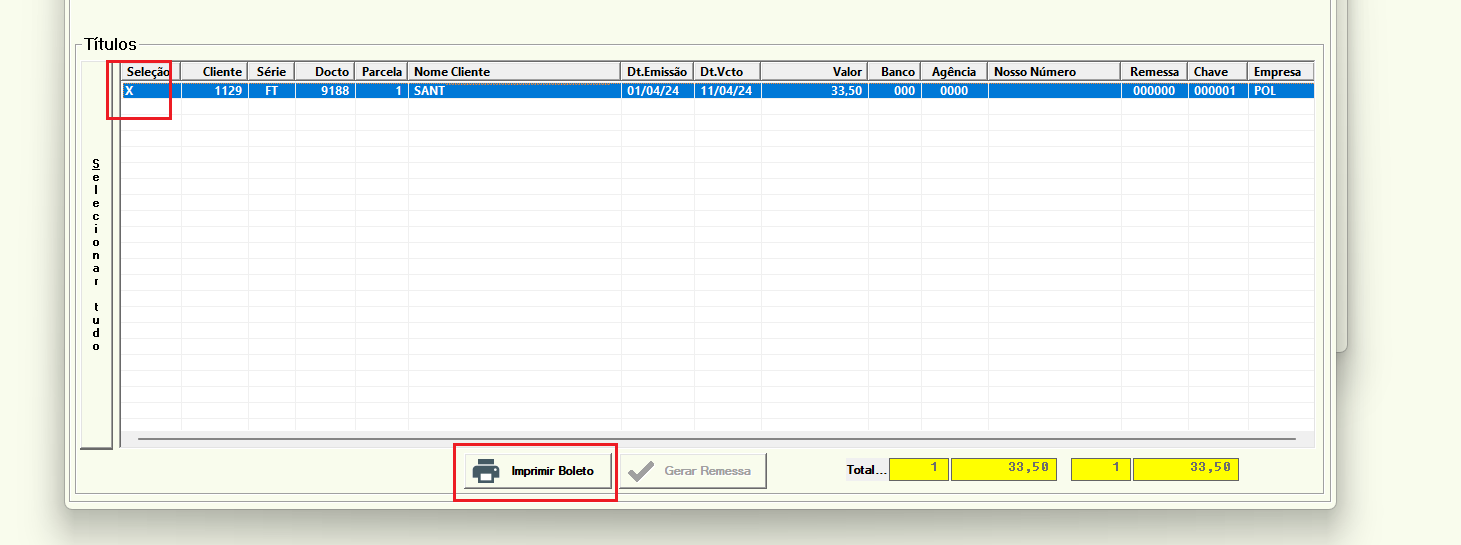Sort by Cliente column header
1461x545 pixels.
pos(215,72)
